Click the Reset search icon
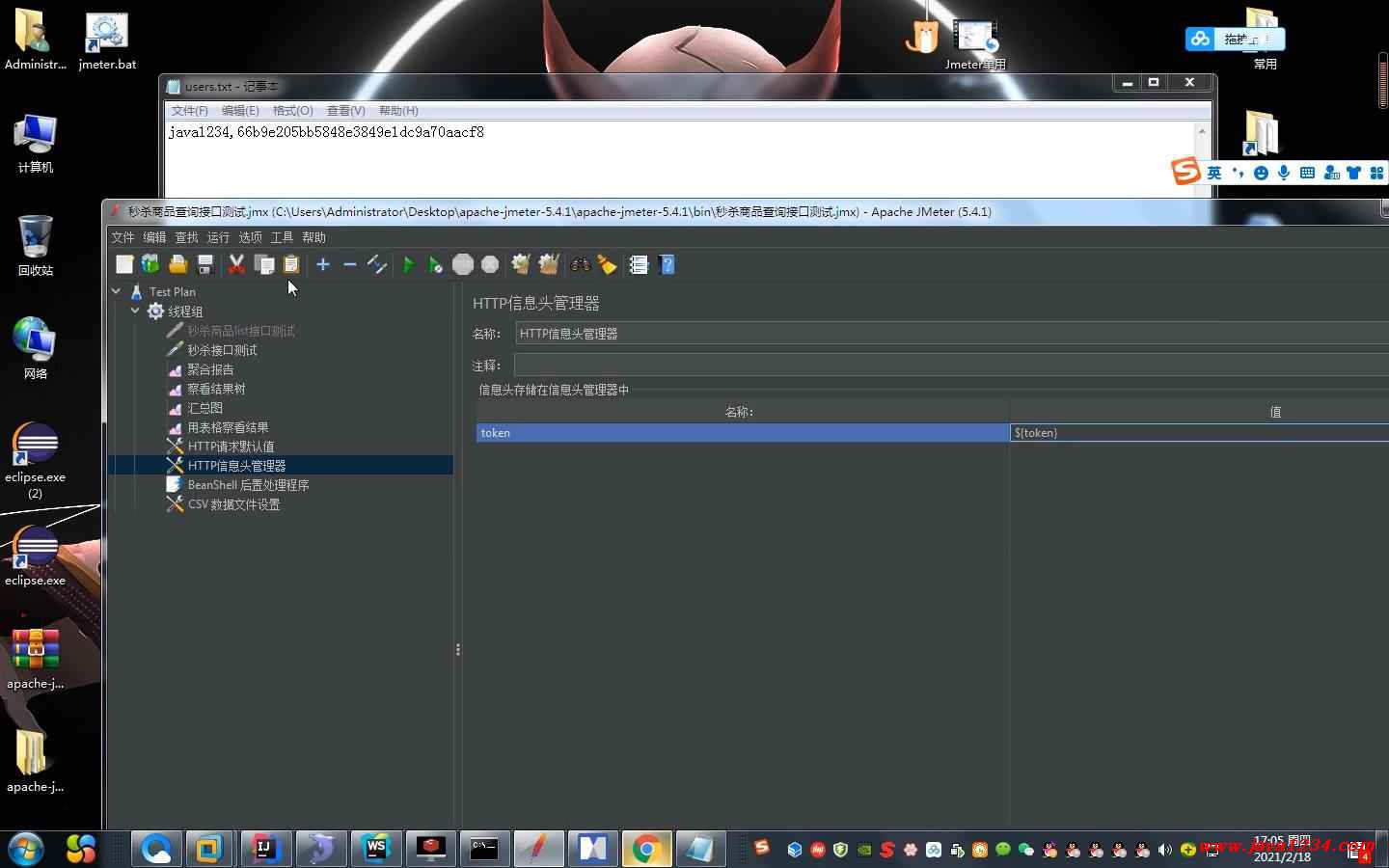 607,264
